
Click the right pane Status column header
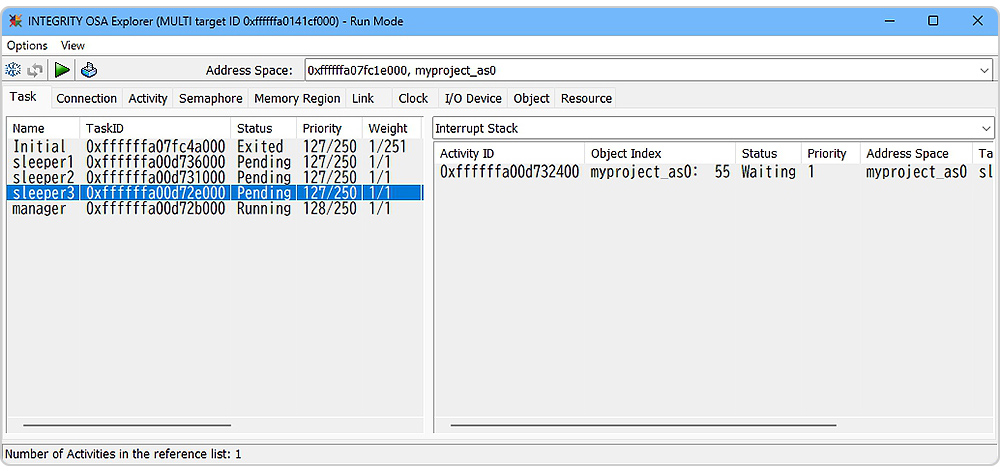[x=768, y=154]
